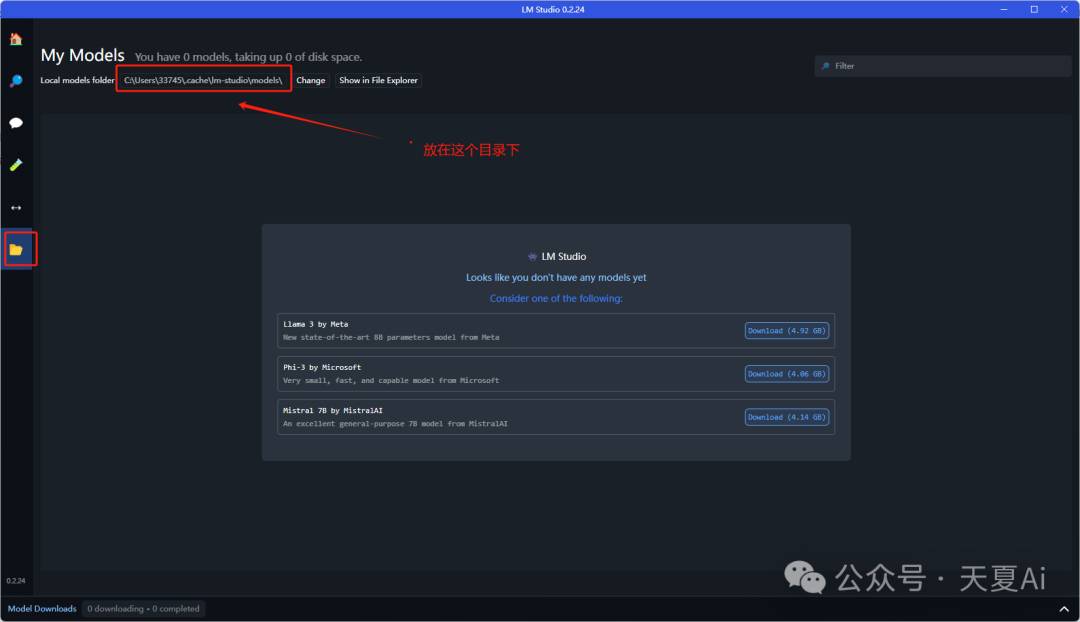Download Phi-3 by Microsoft model
The width and height of the screenshot is (1080, 622).
click(787, 374)
